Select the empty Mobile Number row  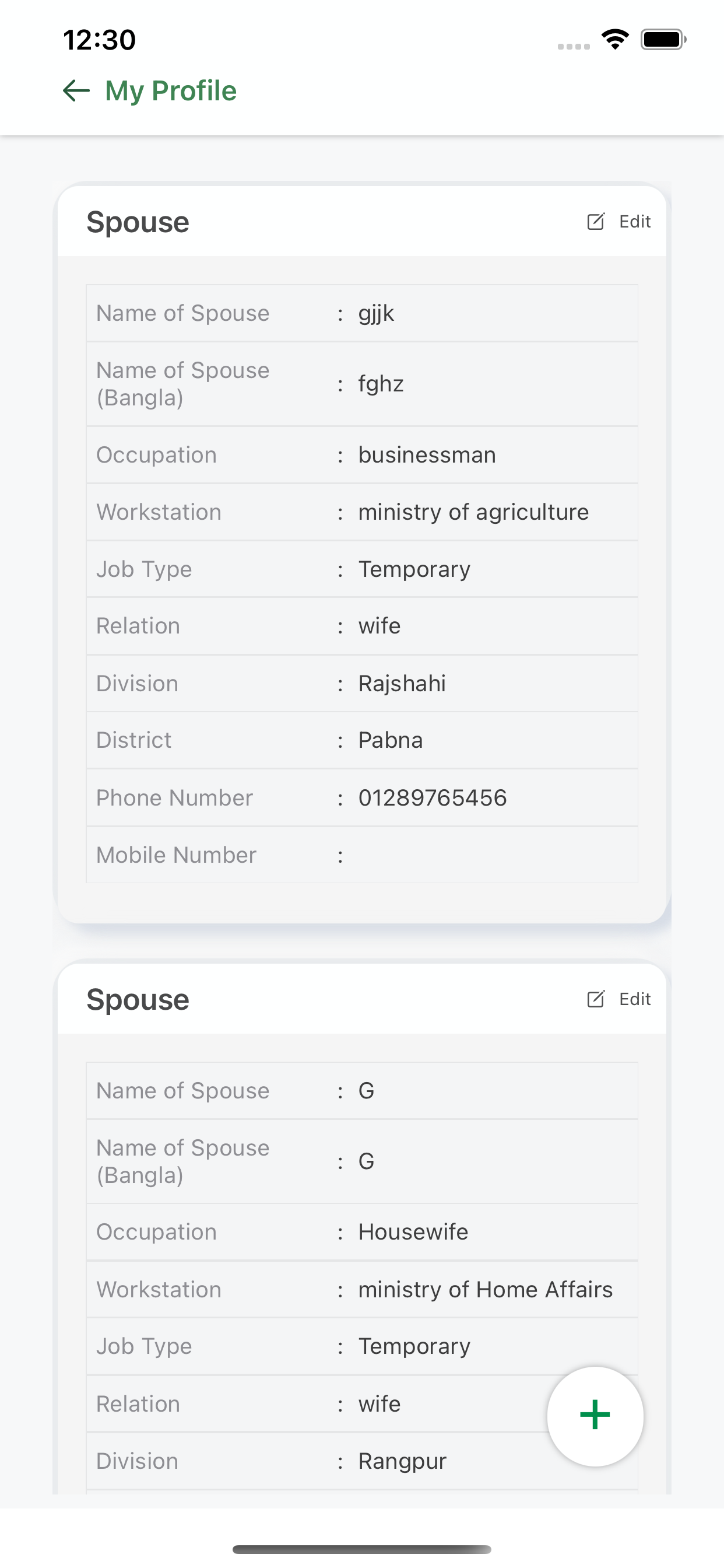point(361,855)
